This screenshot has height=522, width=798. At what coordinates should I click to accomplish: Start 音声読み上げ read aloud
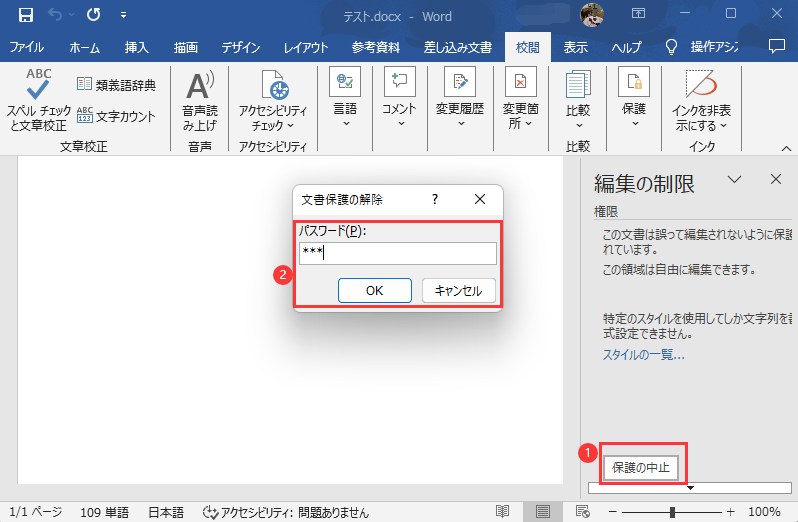click(200, 101)
